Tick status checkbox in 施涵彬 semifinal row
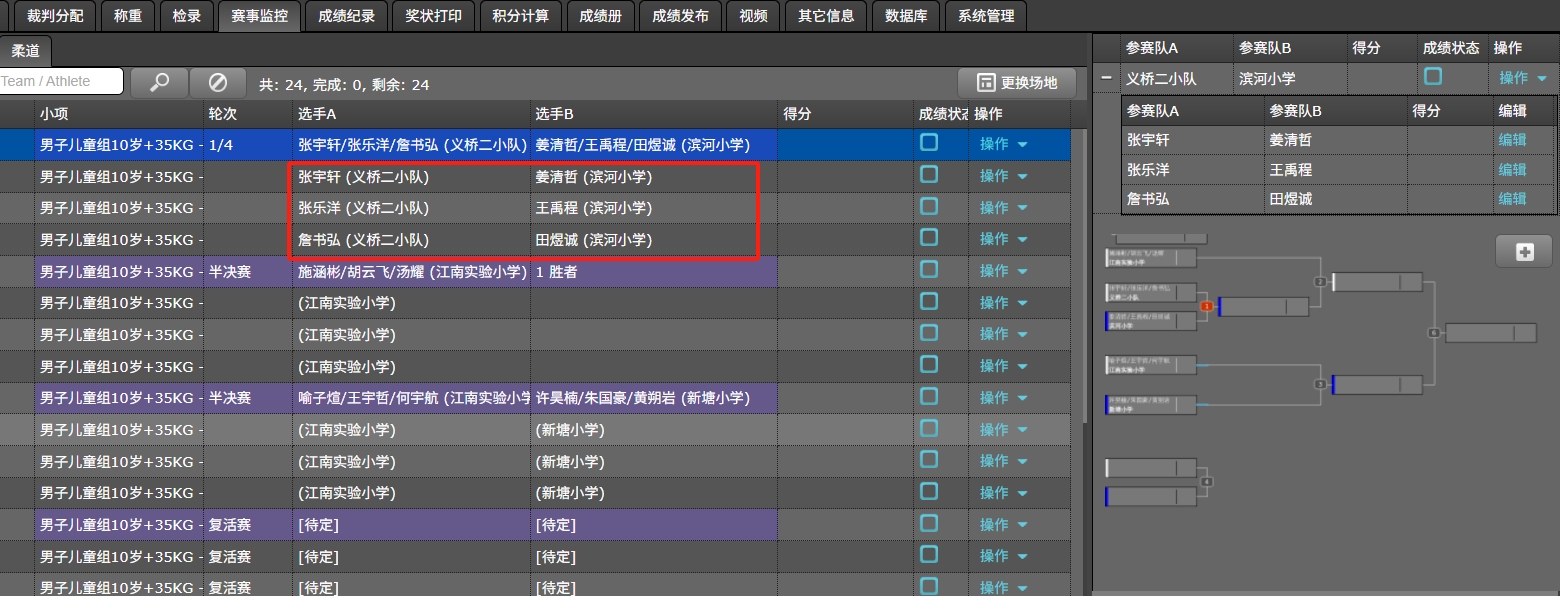This screenshot has height=596, width=1560. (x=929, y=270)
